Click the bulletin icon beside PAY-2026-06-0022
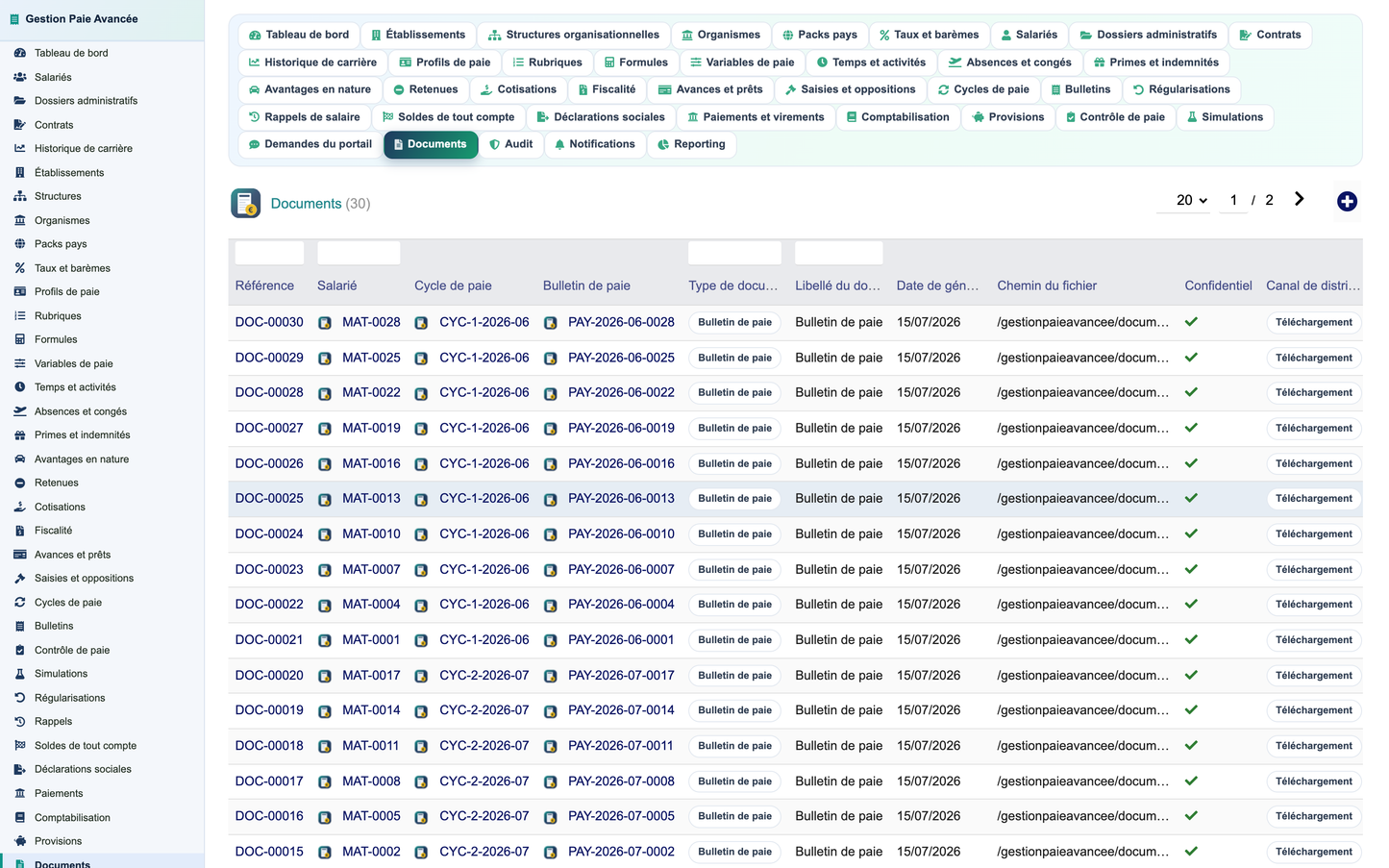This screenshot has height=868, width=1389. [x=551, y=393]
